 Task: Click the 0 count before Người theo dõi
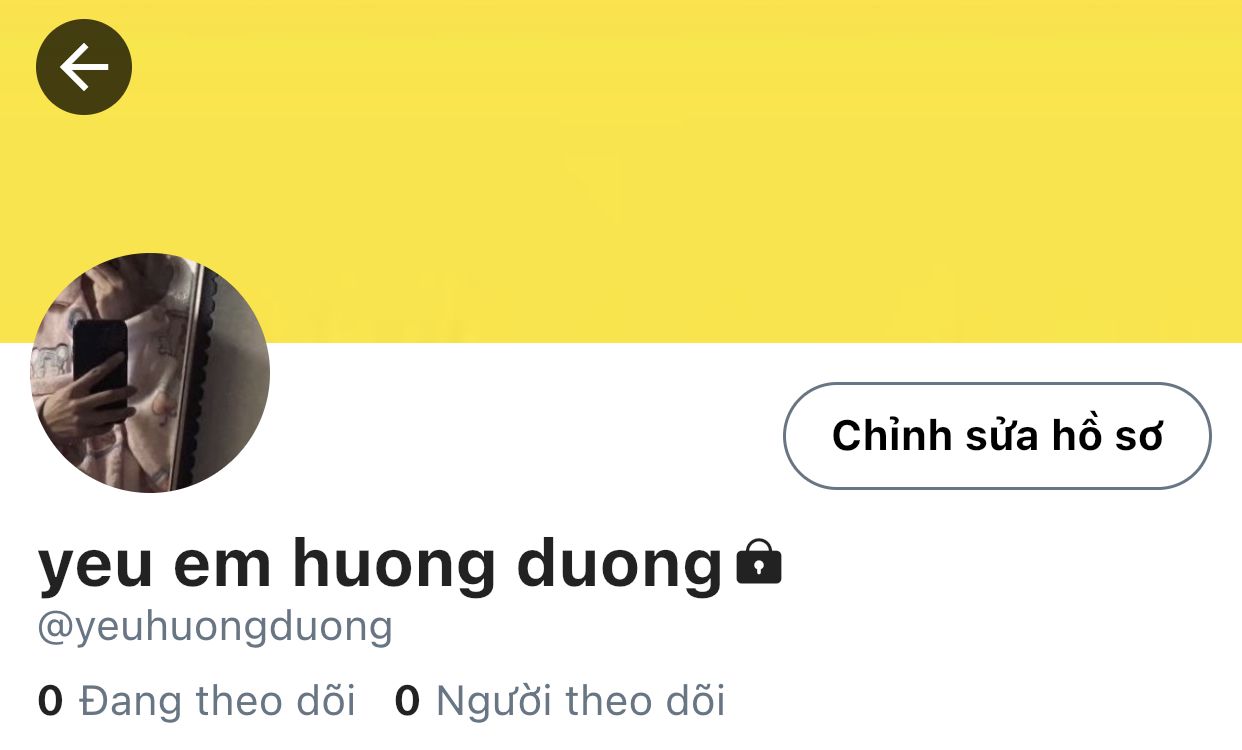click(x=407, y=701)
